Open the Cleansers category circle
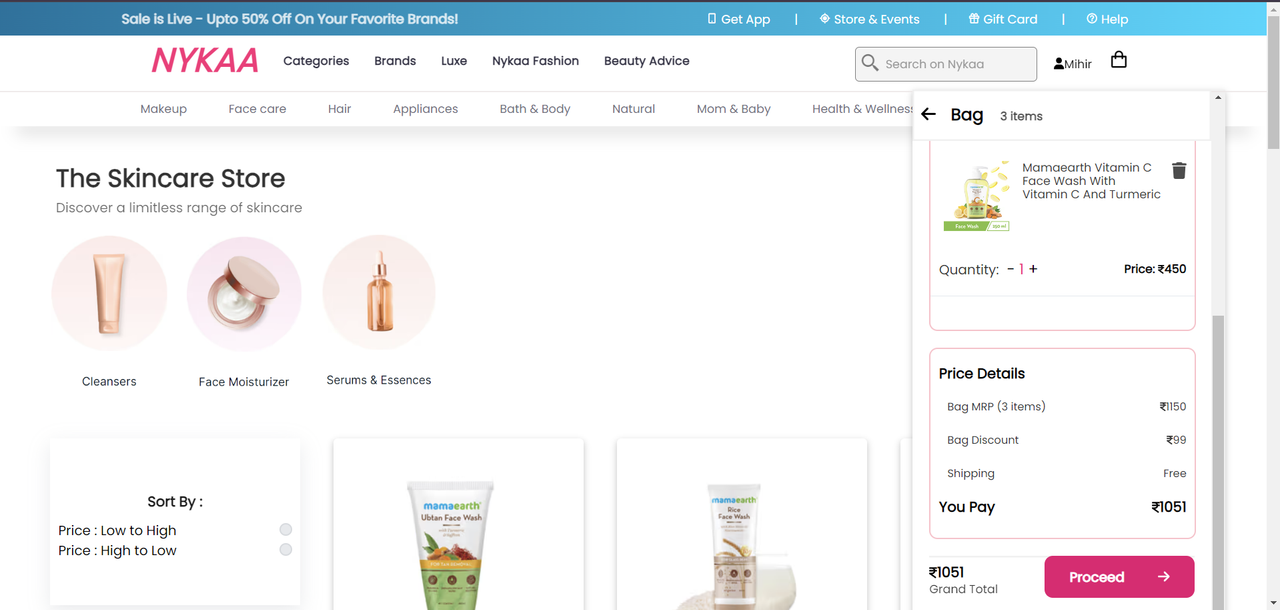This screenshot has height=610, width=1280. pyautogui.click(x=109, y=293)
